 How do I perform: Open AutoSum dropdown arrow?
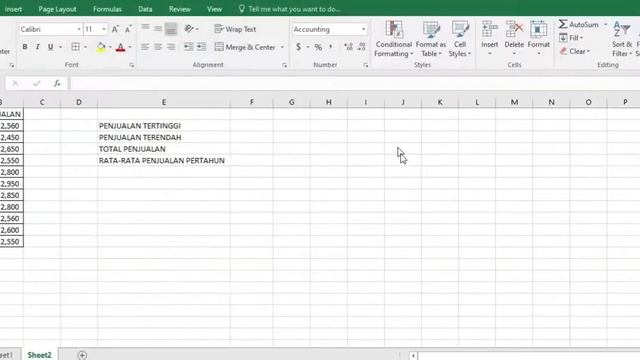pyautogui.click(x=605, y=24)
